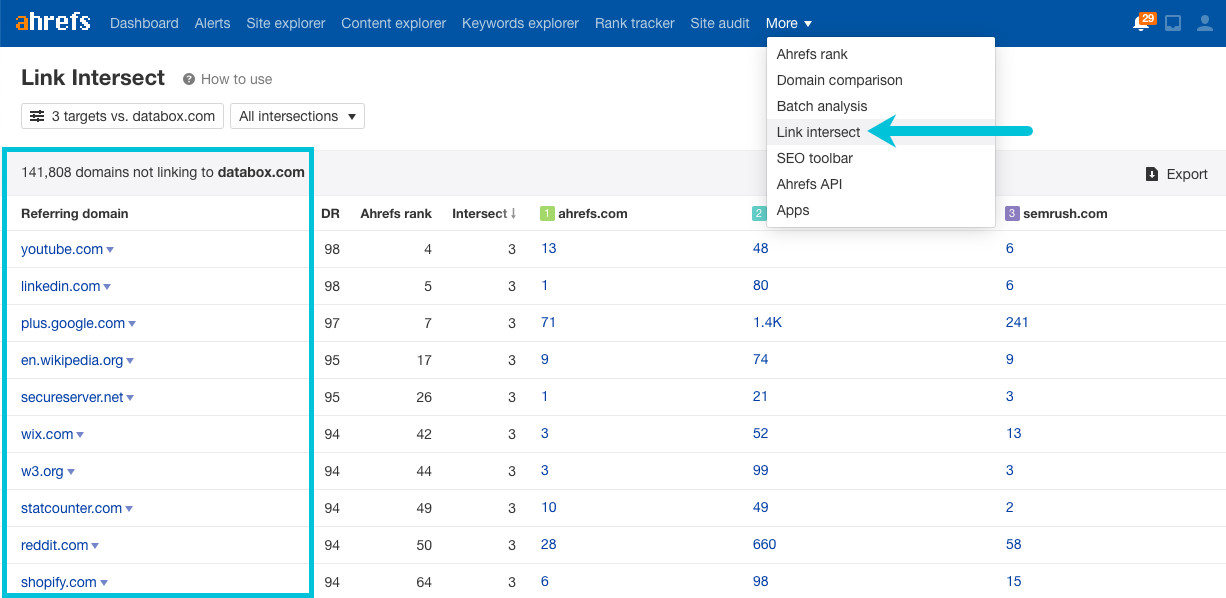Click the Ahrefs logo
Screen dimensions: 1226x598
[x=53, y=22]
